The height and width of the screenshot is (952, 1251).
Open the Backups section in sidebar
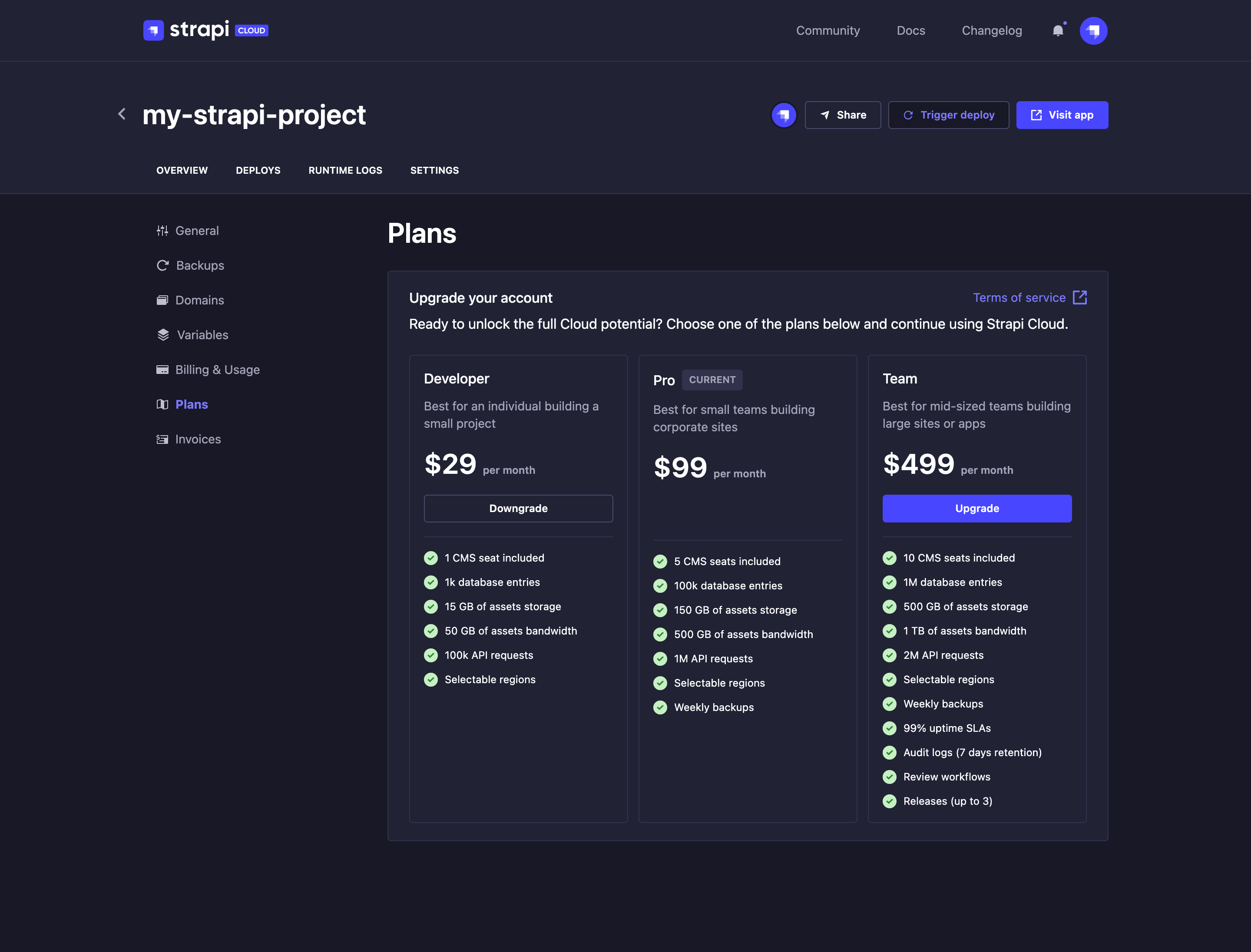click(x=199, y=265)
